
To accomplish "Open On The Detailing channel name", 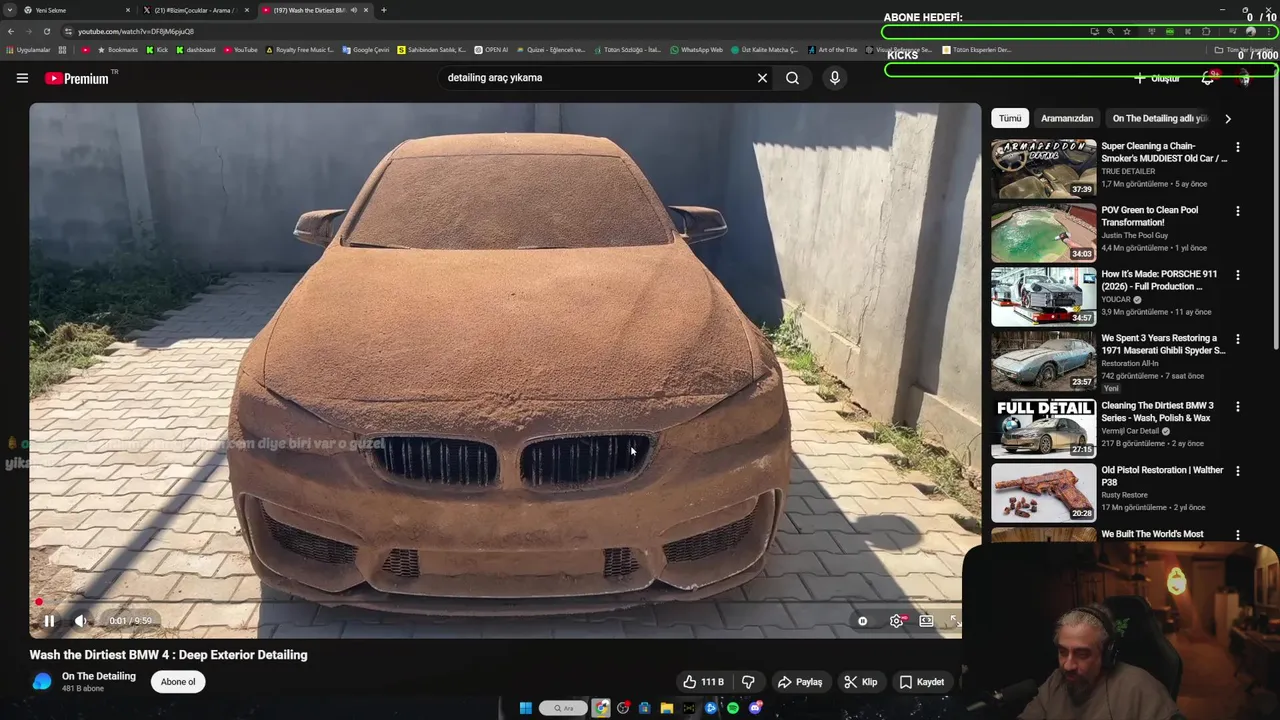I will point(99,676).
